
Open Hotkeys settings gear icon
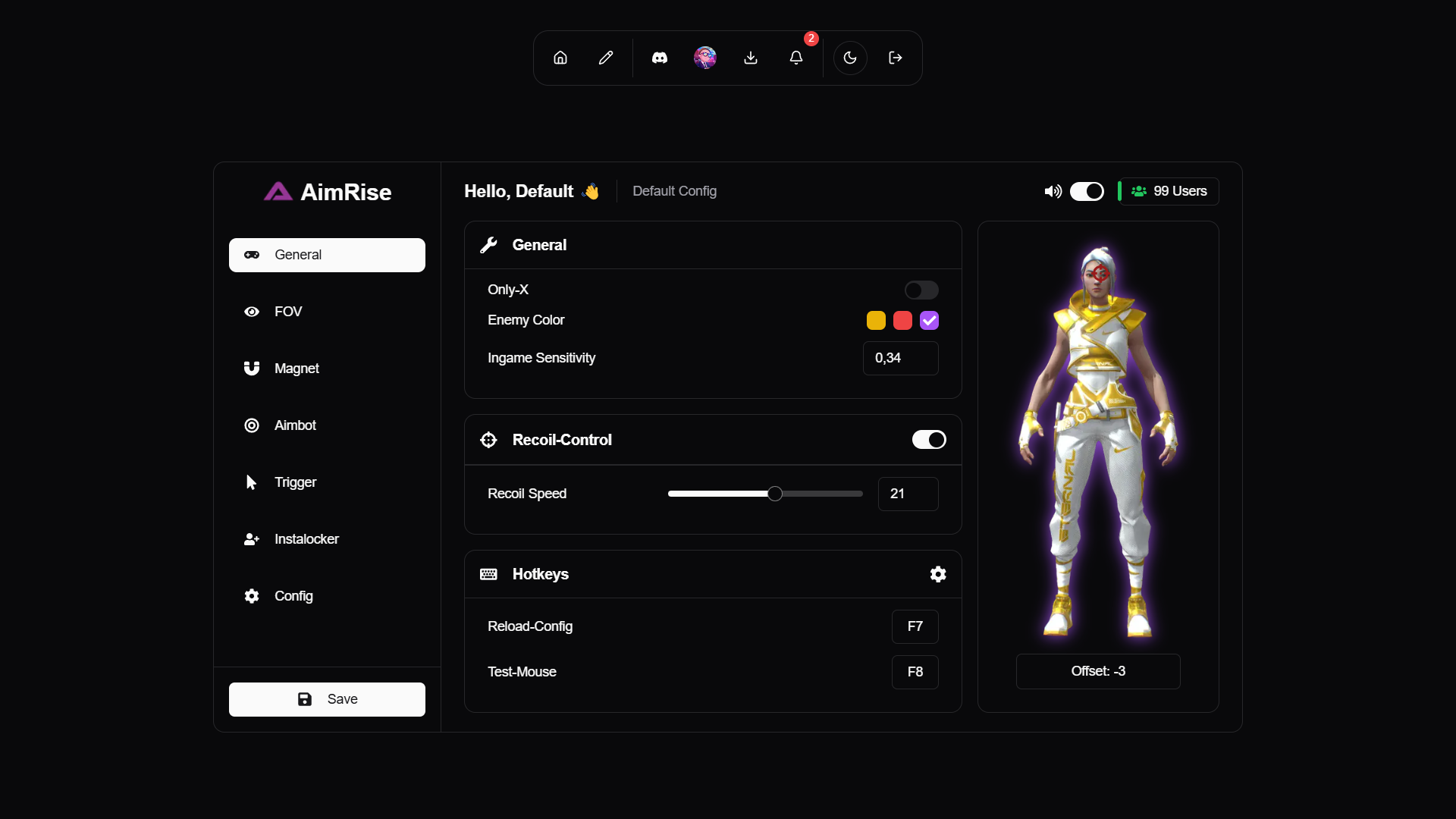point(938,574)
